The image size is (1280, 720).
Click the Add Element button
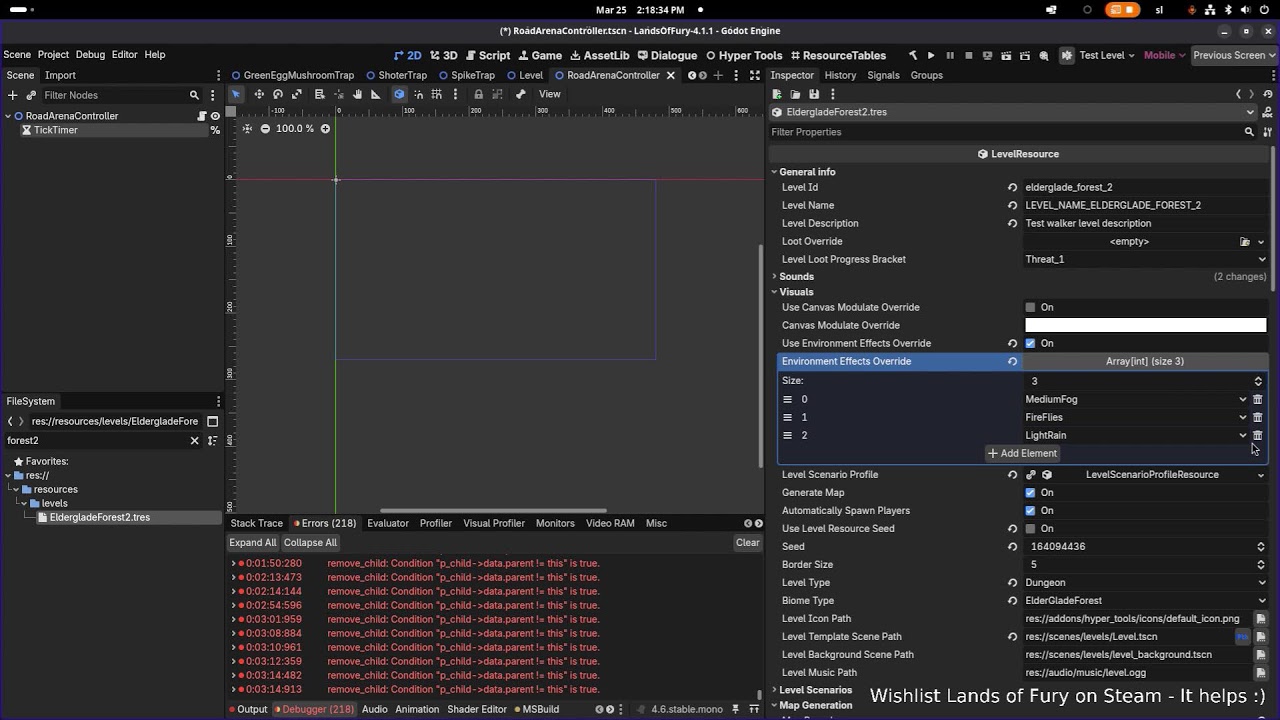coord(1022,453)
